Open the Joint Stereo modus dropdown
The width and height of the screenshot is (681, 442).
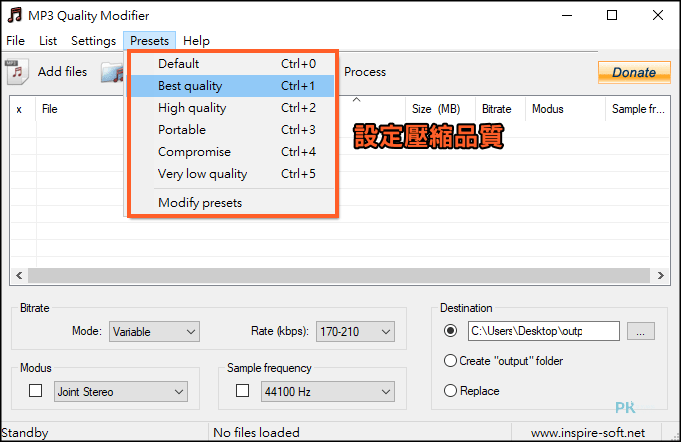click(121, 392)
